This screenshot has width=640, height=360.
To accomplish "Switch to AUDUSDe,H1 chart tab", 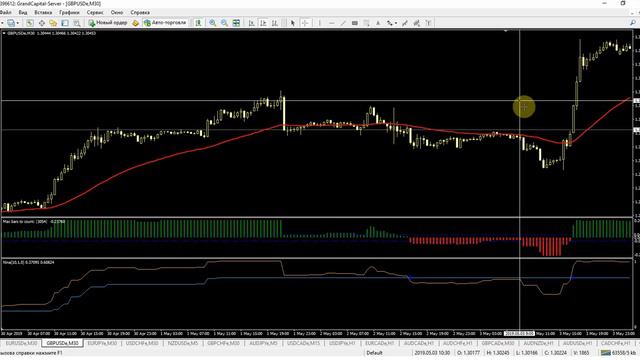I will click(x=577, y=343).
